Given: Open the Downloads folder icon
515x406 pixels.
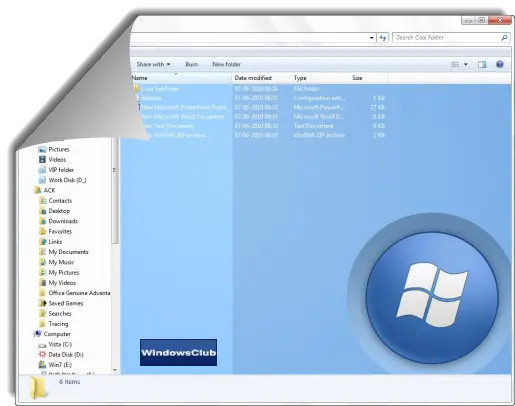Looking at the screenshot, I should point(43,221).
